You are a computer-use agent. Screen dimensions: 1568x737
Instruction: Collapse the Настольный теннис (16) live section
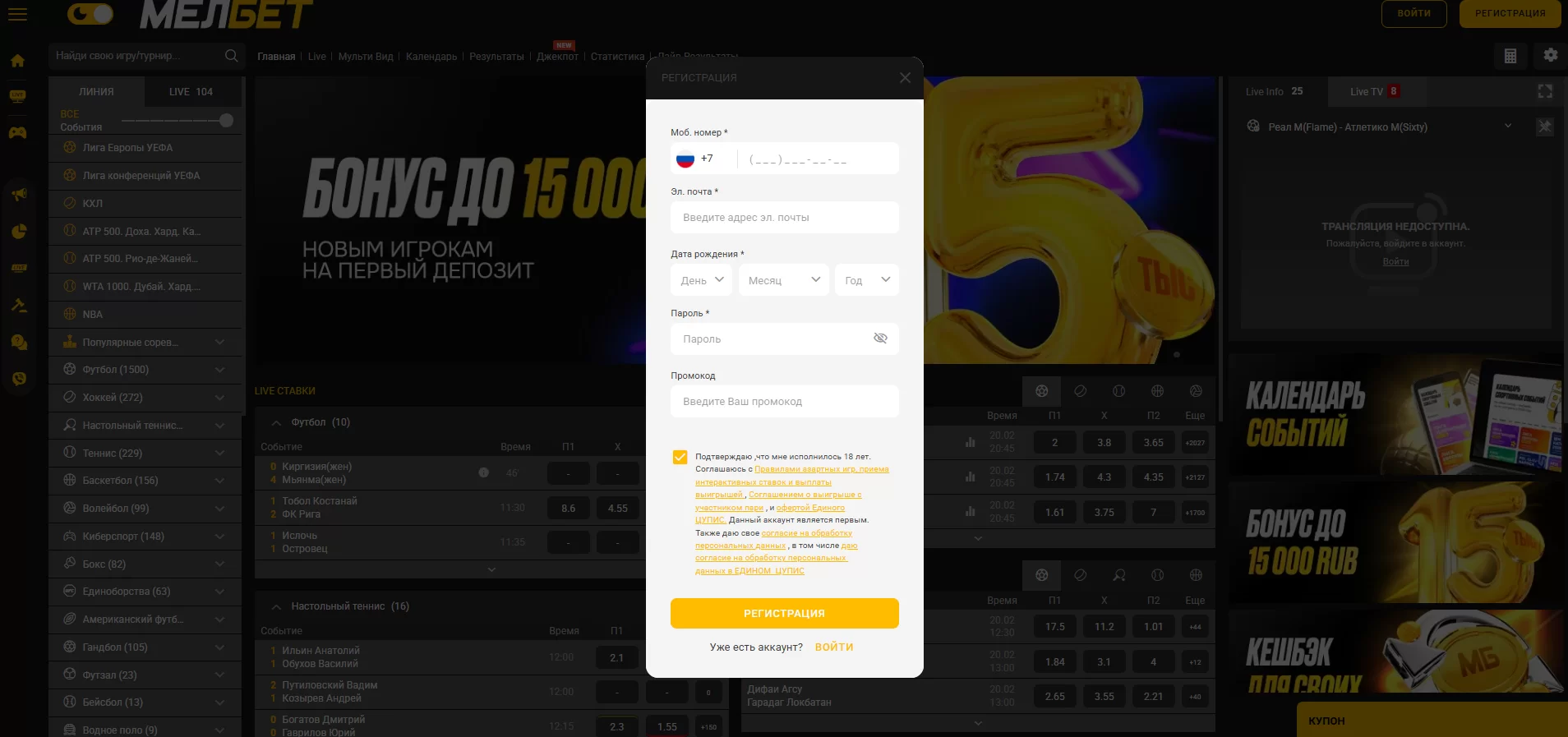[x=276, y=606]
